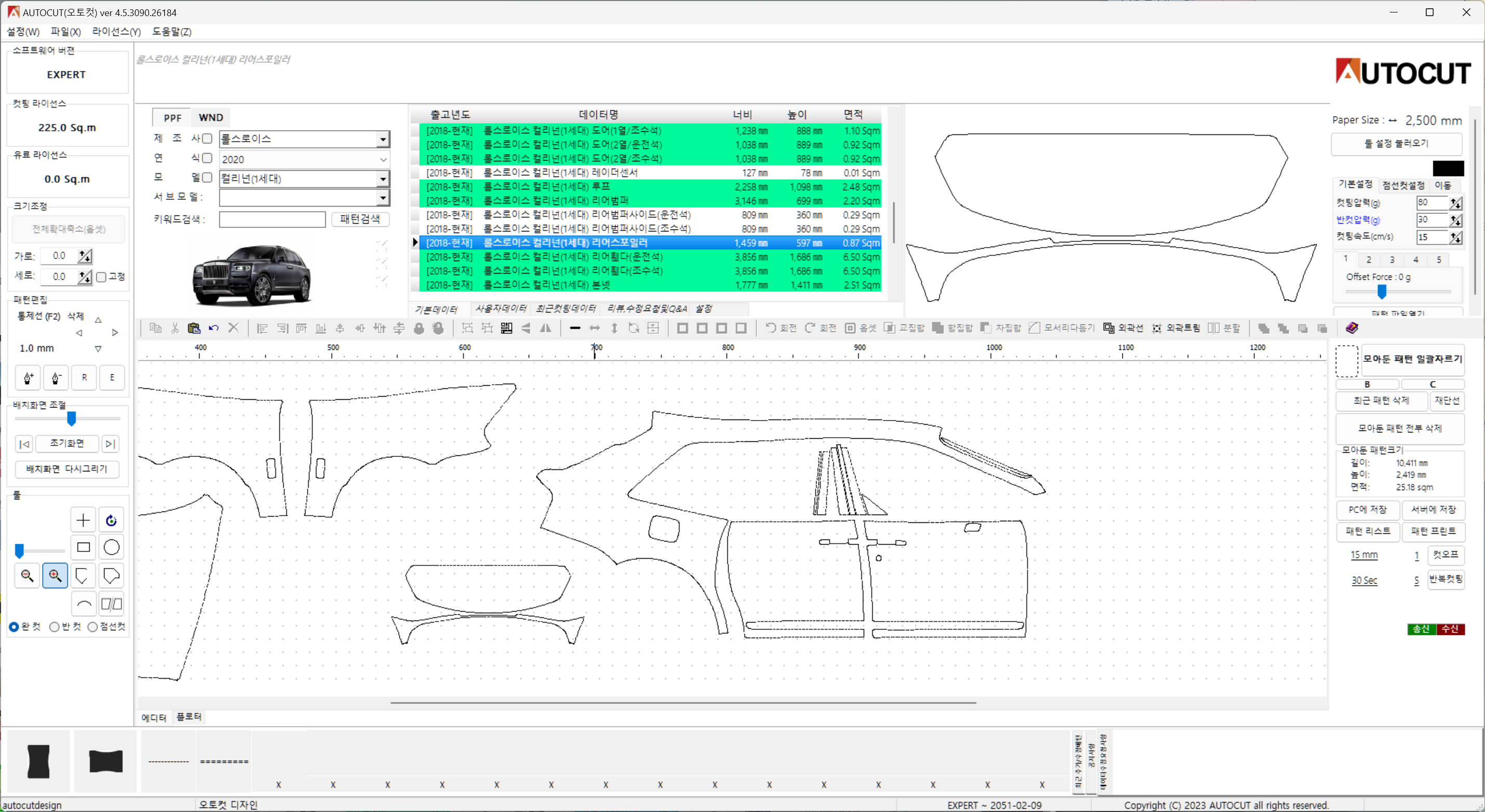Expand the 모델 model dropdown for 컬리넌
This screenshot has height=812, width=1485.
point(385,178)
